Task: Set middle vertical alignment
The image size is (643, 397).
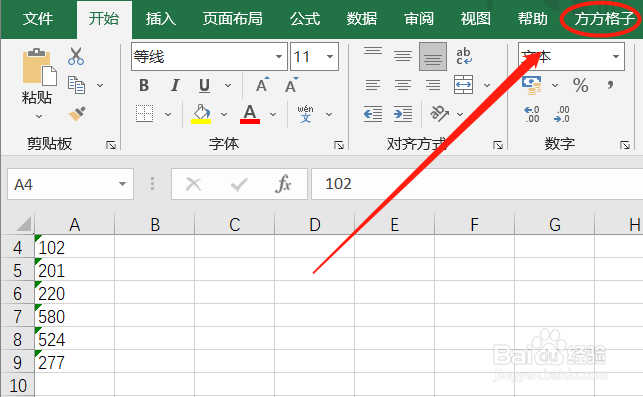Action: (x=403, y=56)
